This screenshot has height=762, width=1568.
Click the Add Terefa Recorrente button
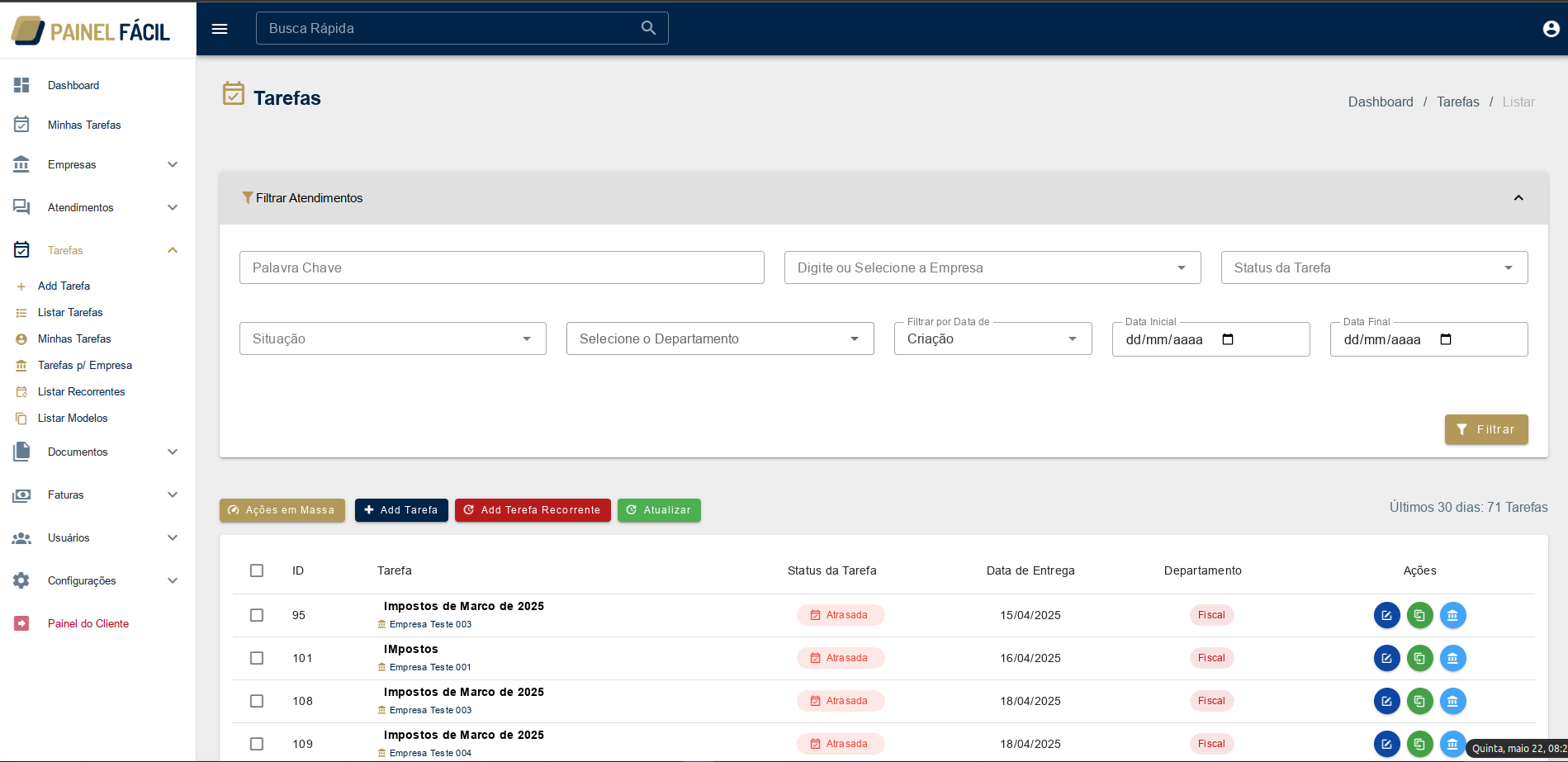[533, 510]
